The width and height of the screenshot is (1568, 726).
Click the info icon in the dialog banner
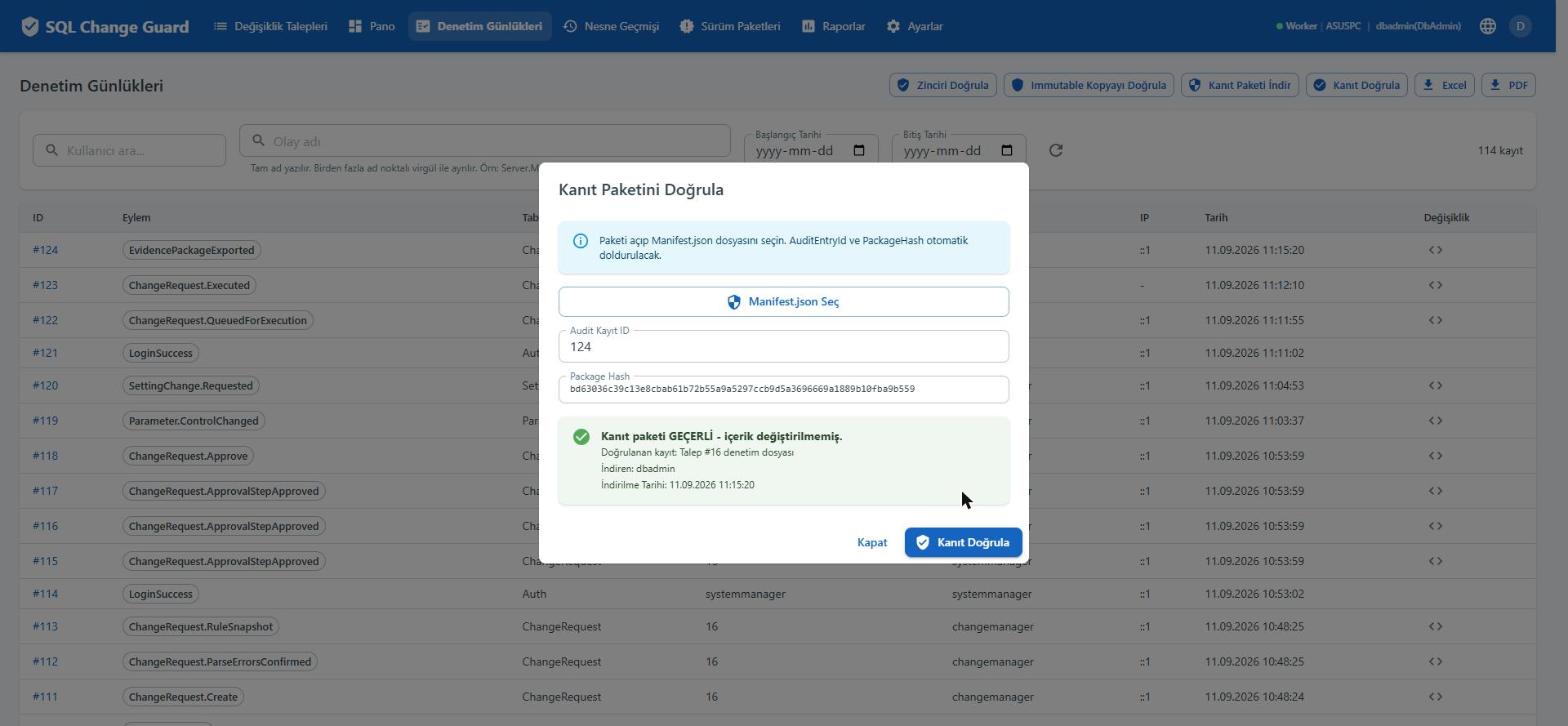click(x=580, y=241)
